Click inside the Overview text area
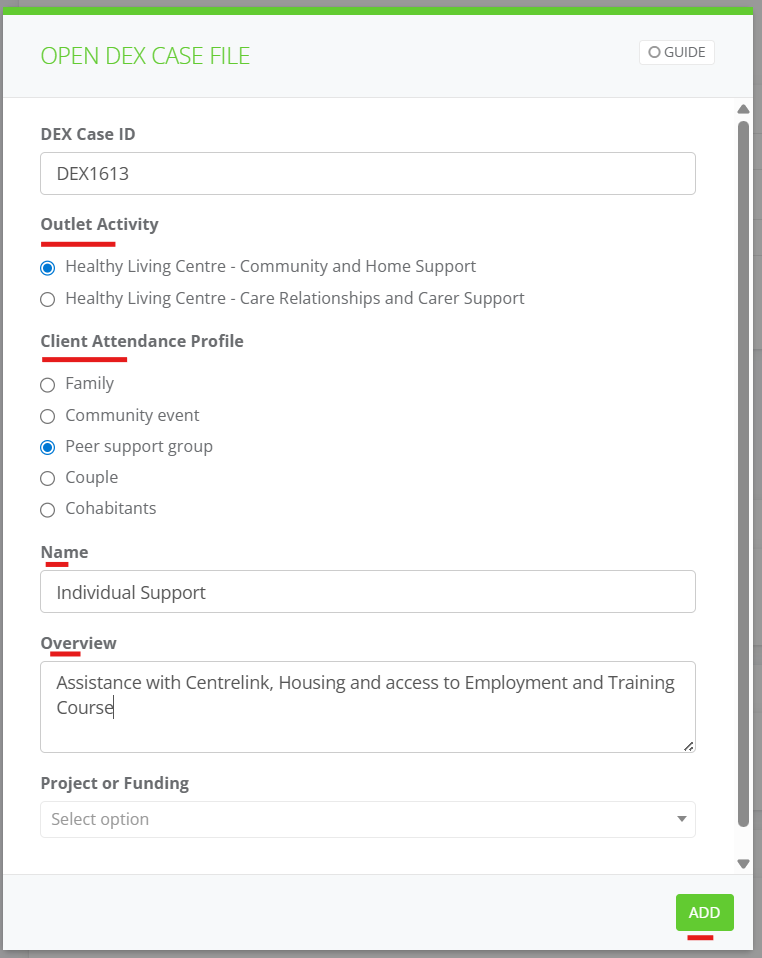The image size is (762, 958). point(368,707)
